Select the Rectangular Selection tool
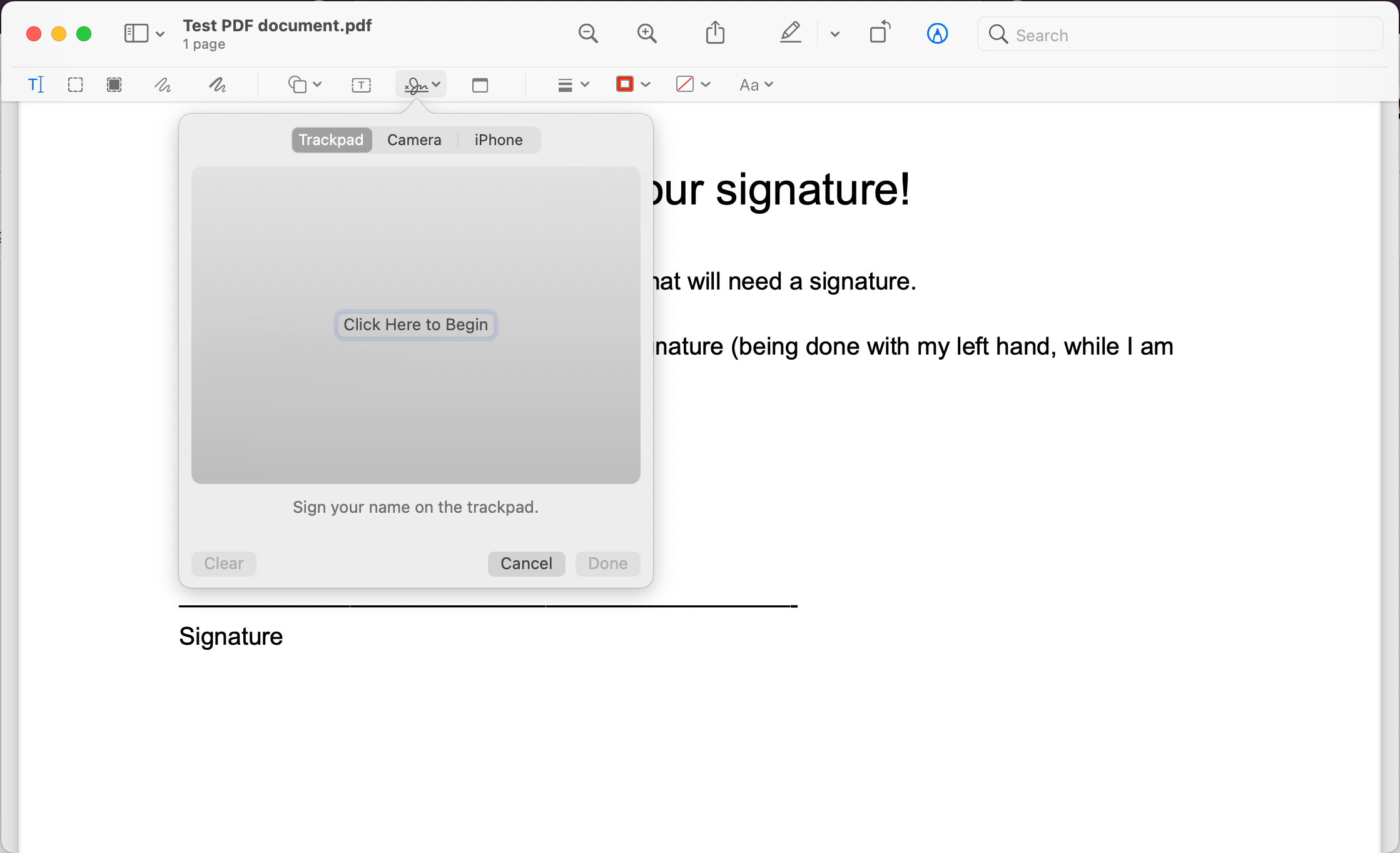1400x853 pixels. click(75, 84)
